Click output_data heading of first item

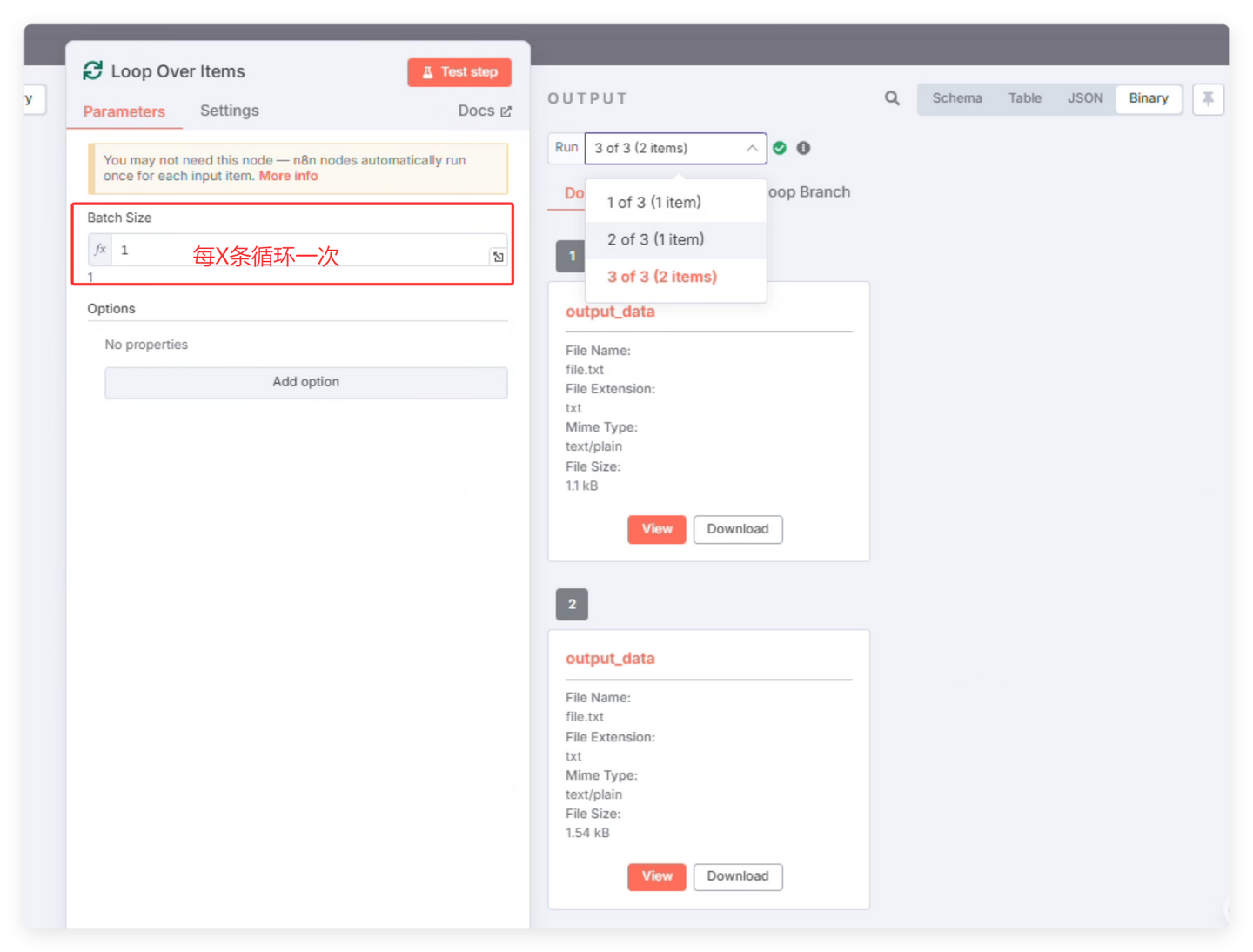(x=610, y=312)
